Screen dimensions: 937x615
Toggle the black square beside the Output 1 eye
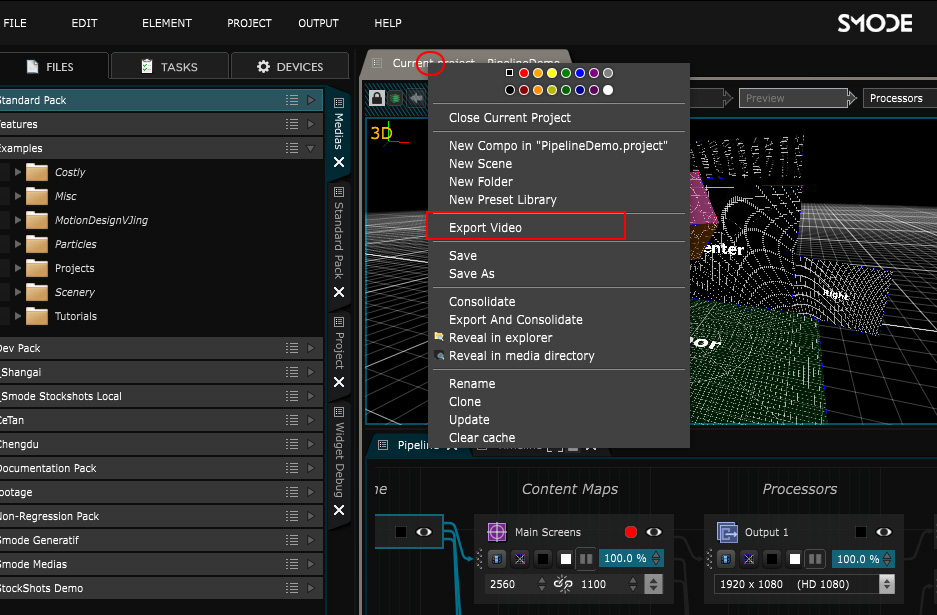[x=861, y=532]
